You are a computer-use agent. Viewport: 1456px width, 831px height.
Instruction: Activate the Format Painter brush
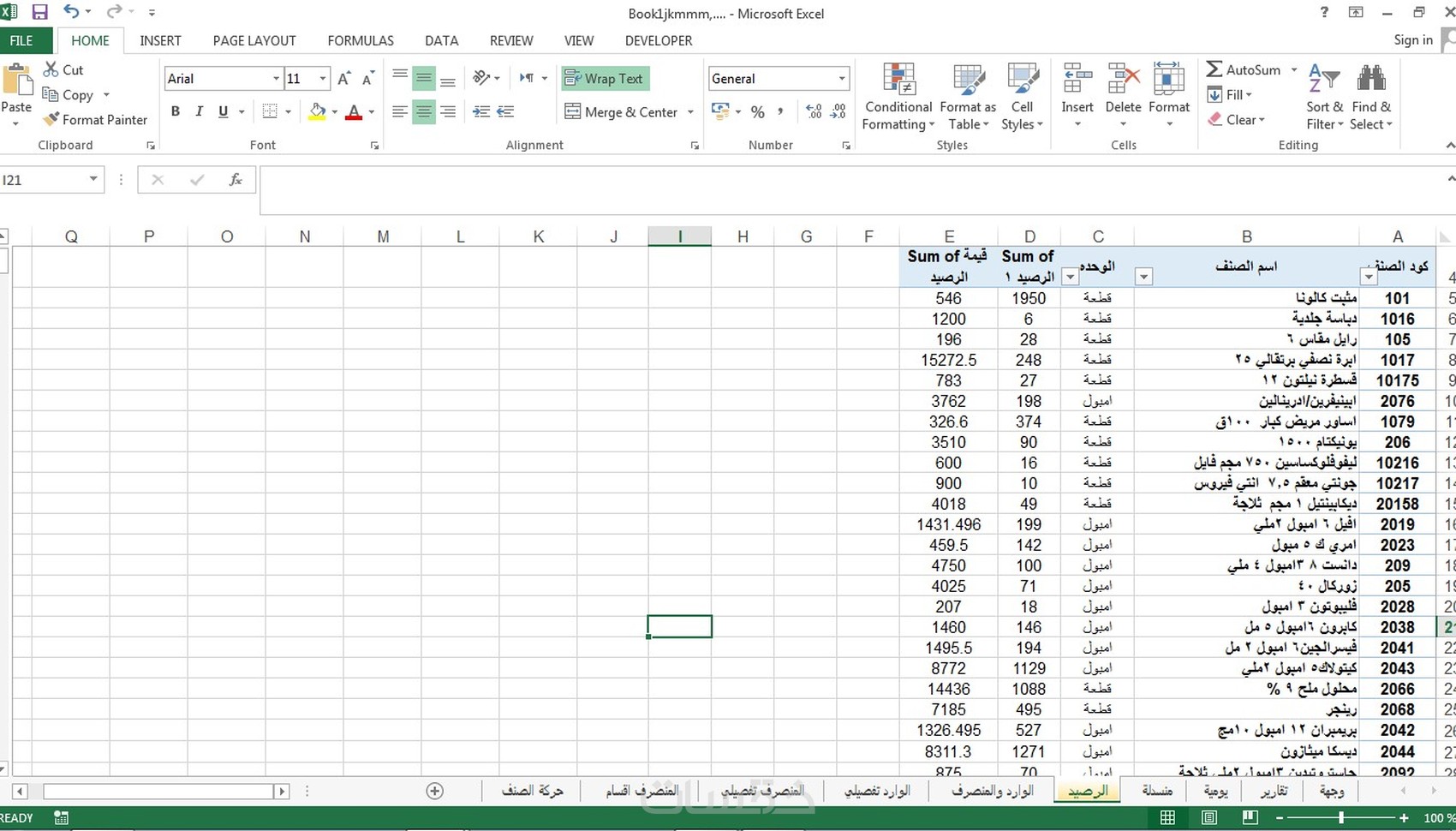(x=95, y=119)
